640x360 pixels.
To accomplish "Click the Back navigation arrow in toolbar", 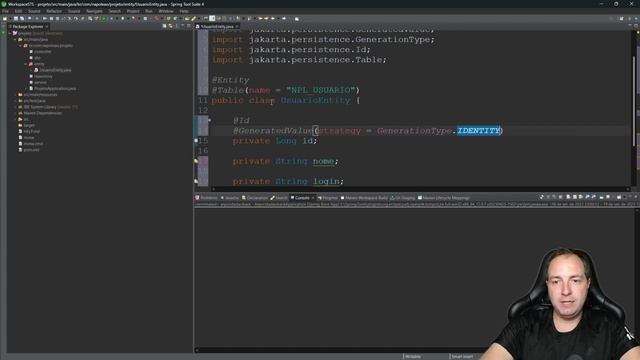I will click(273, 18).
